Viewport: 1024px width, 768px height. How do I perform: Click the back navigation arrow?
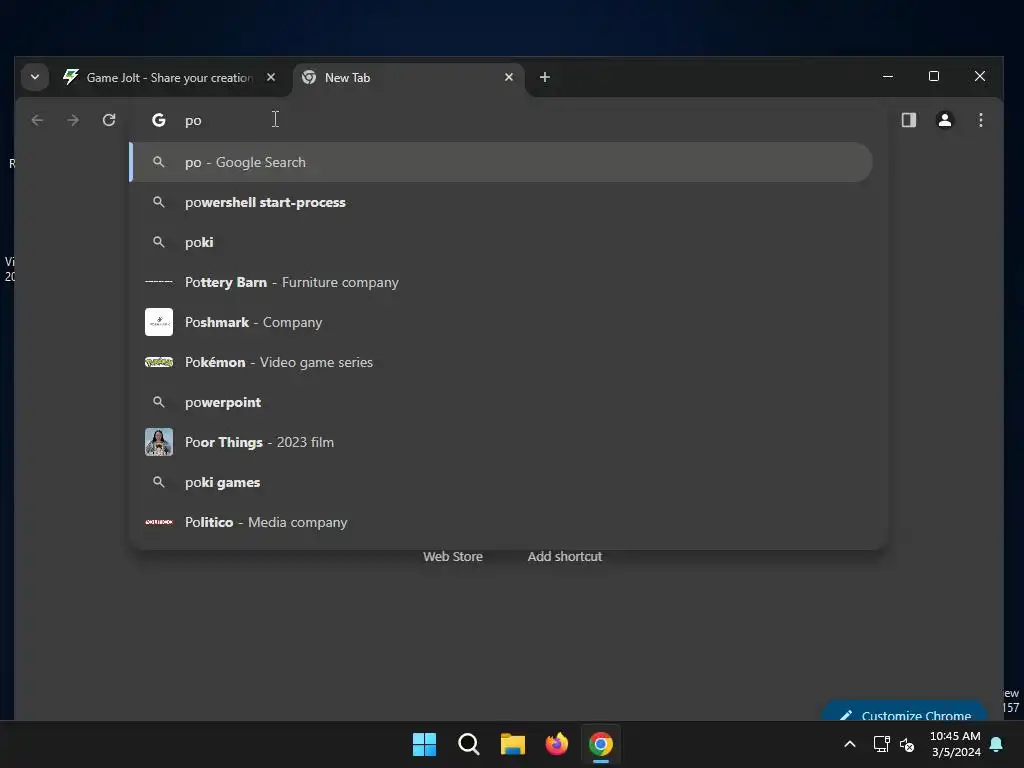pos(37,120)
